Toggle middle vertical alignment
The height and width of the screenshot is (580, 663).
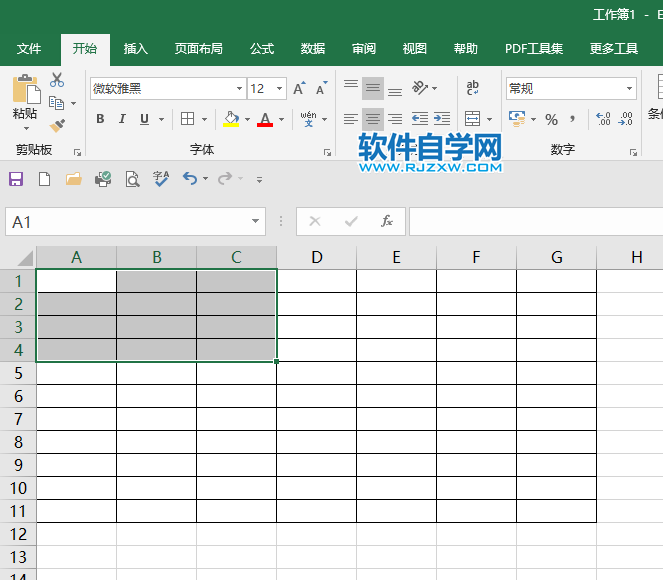click(373, 88)
